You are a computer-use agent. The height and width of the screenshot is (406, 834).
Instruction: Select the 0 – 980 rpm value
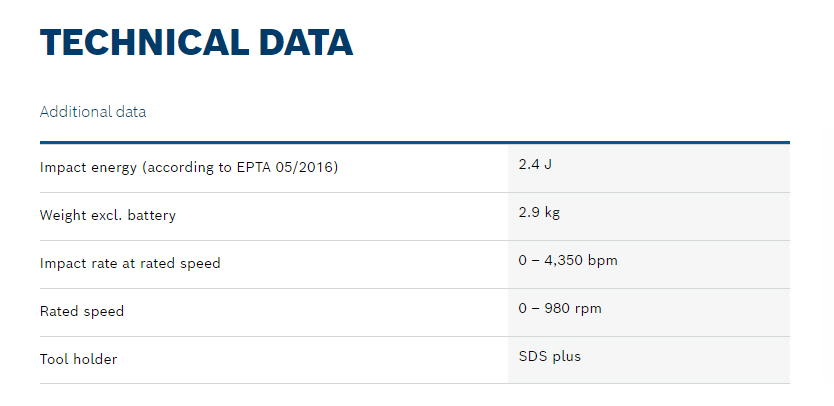[x=560, y=308]
